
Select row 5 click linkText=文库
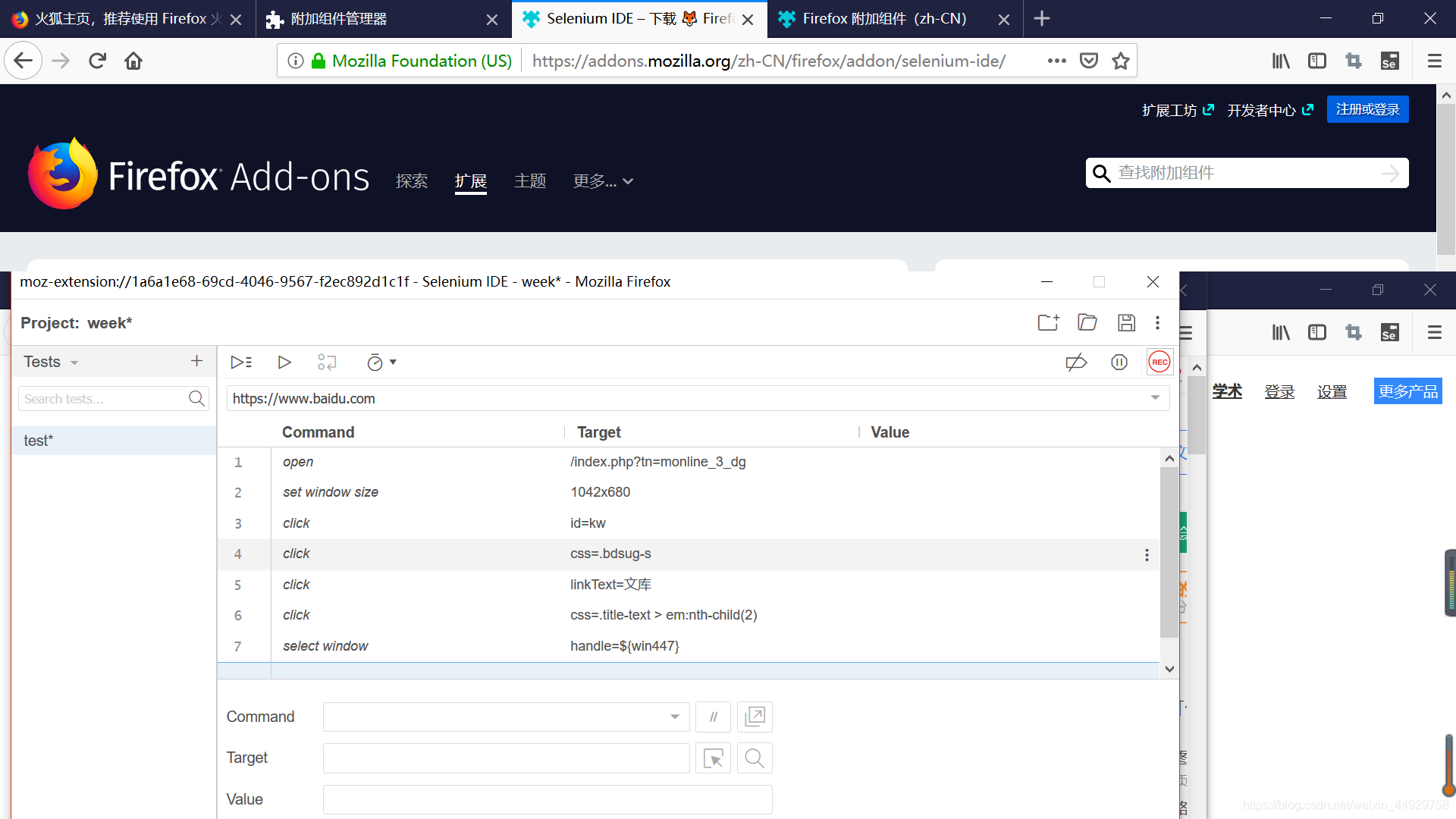689,585
